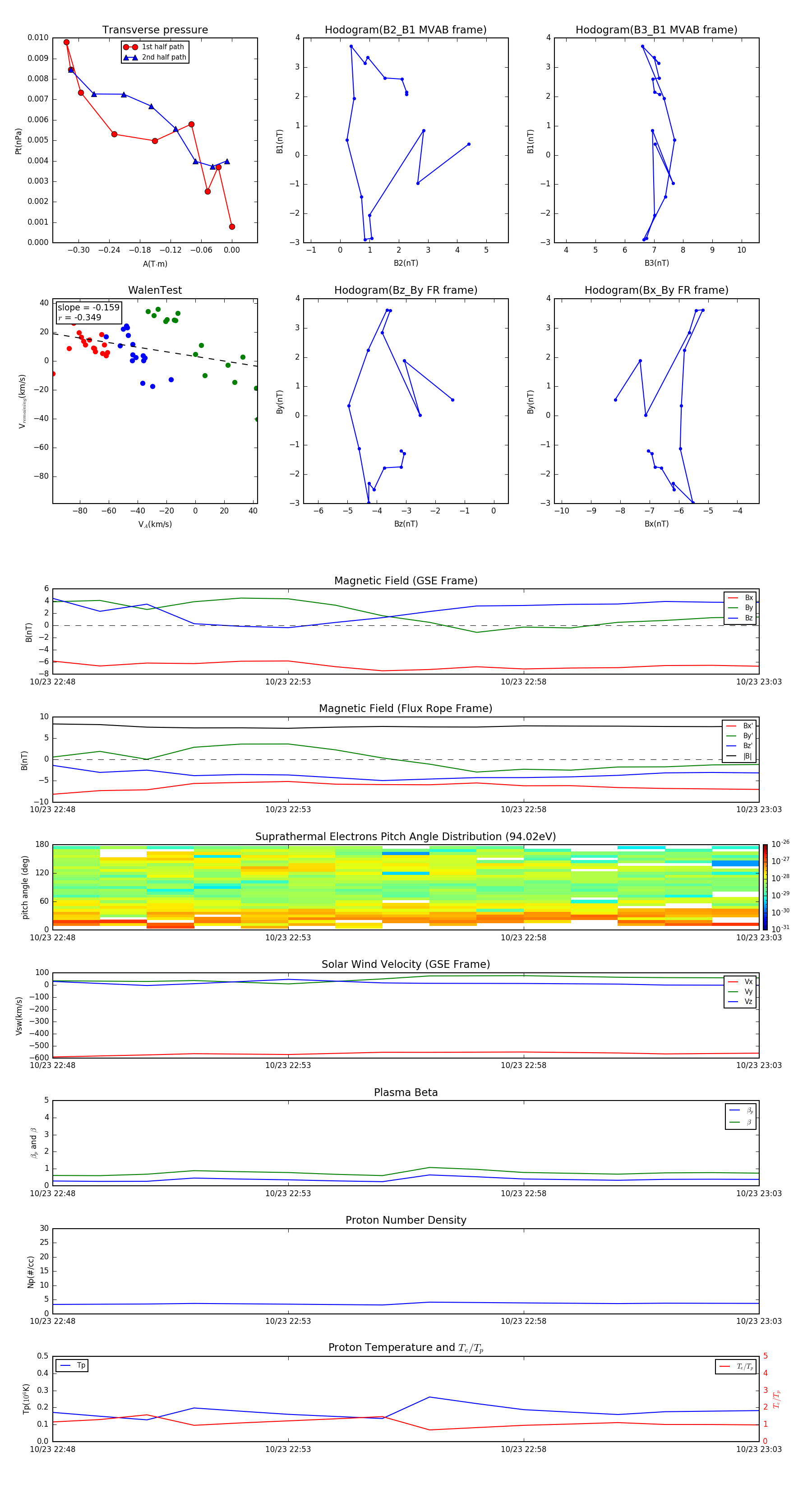Click 'V_remaining(km/s)' y-axis label on Walen plot

[22, 401]
